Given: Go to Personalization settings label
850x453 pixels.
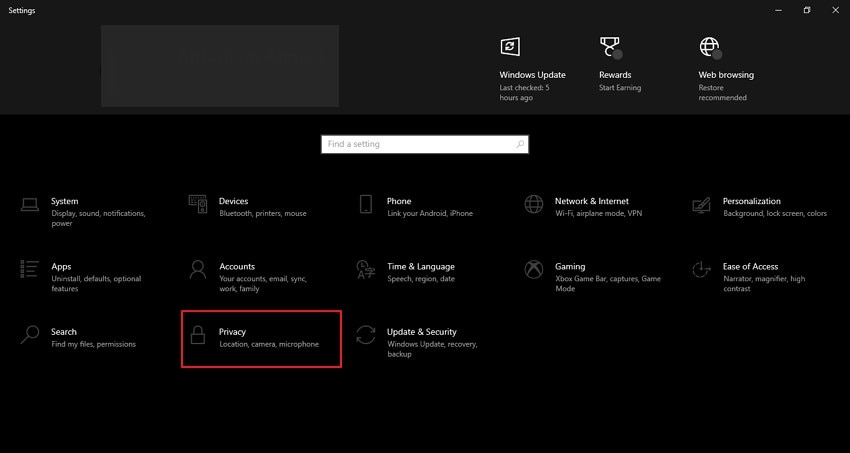Looking at the screenshot, I should pos(752,201).
